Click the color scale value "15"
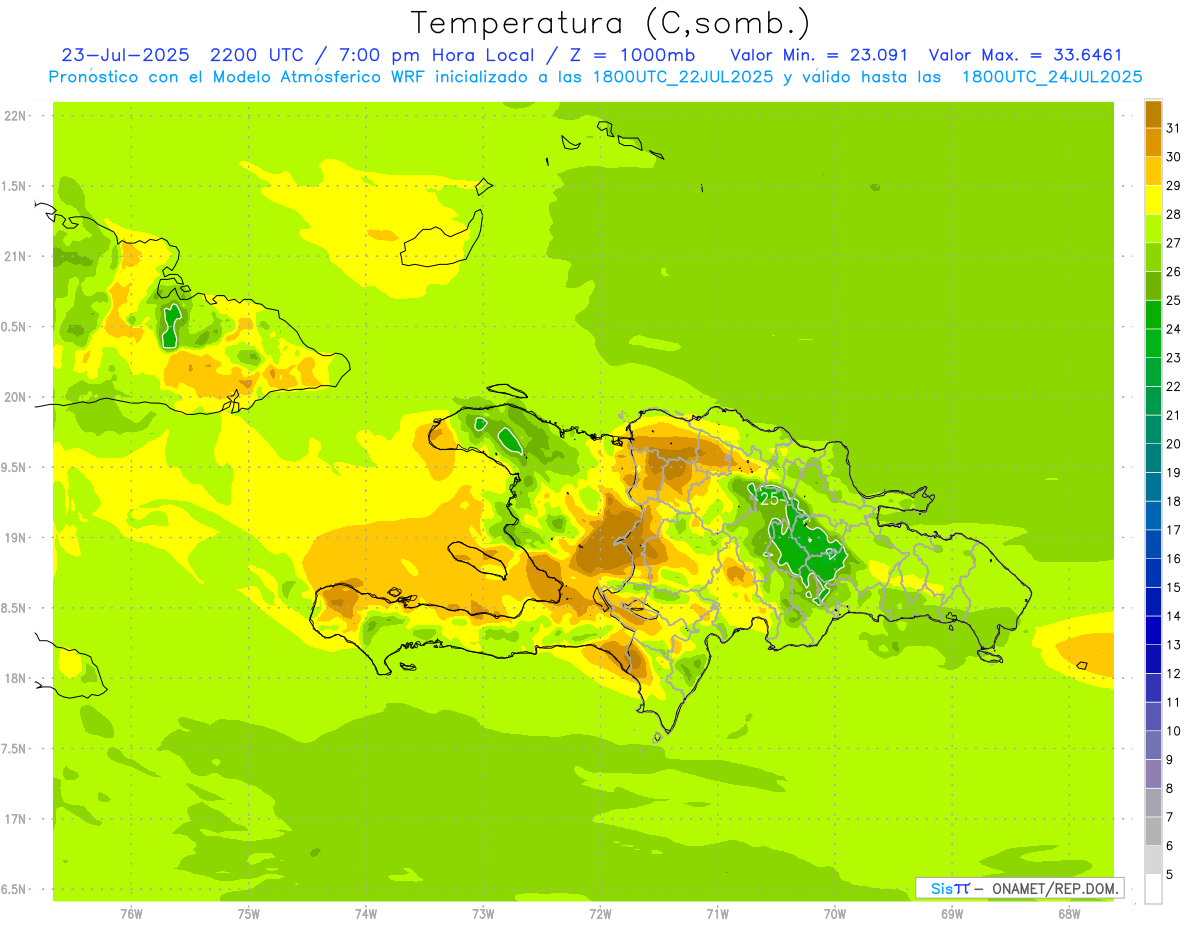1200x927 pixels. pos(1173,588)
